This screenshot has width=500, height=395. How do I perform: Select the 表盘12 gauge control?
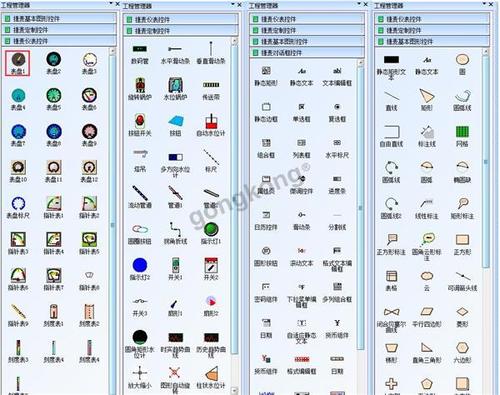click(x=89, y=171)
